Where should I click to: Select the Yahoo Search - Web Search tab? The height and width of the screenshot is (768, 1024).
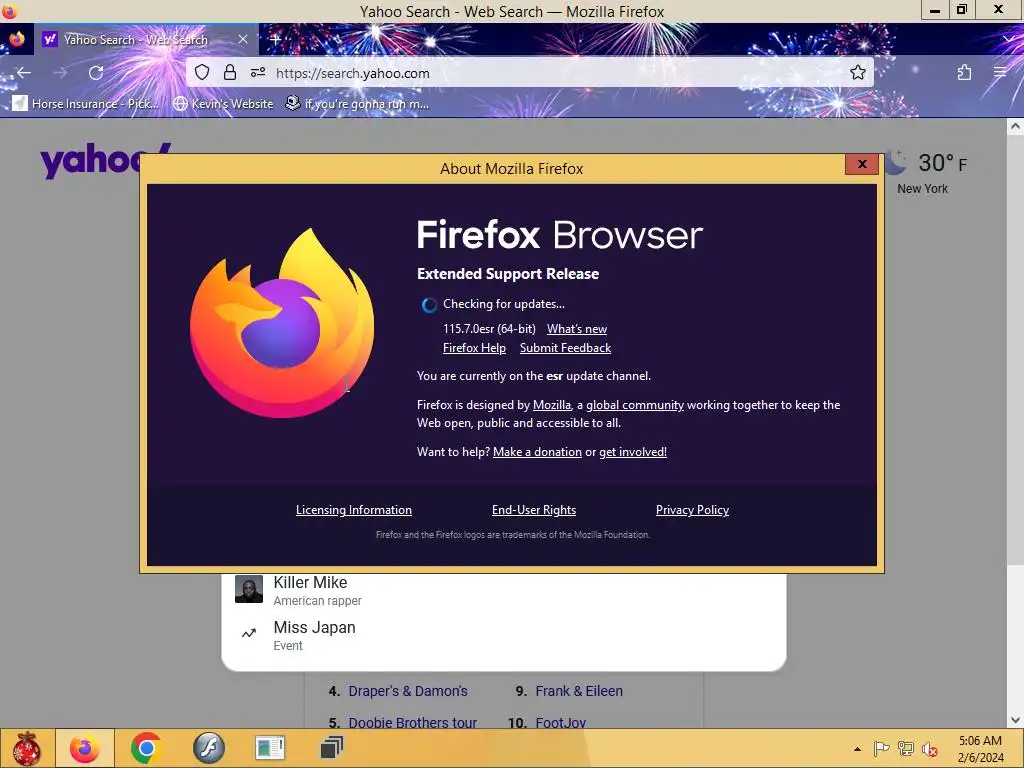(146, 39)
